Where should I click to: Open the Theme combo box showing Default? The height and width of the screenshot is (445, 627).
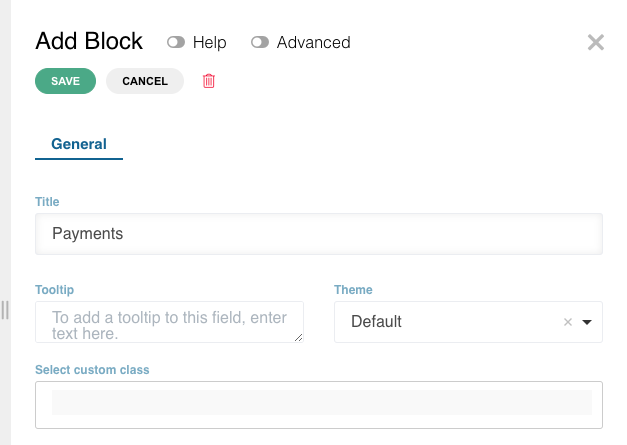(x=468, y=322)
